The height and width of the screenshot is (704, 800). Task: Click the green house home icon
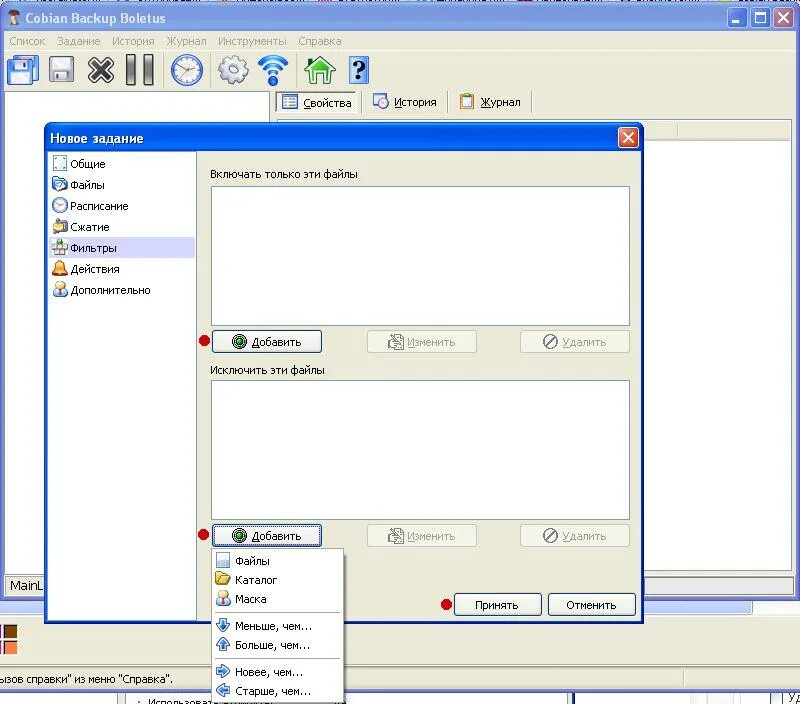click(x=319, y=70)
